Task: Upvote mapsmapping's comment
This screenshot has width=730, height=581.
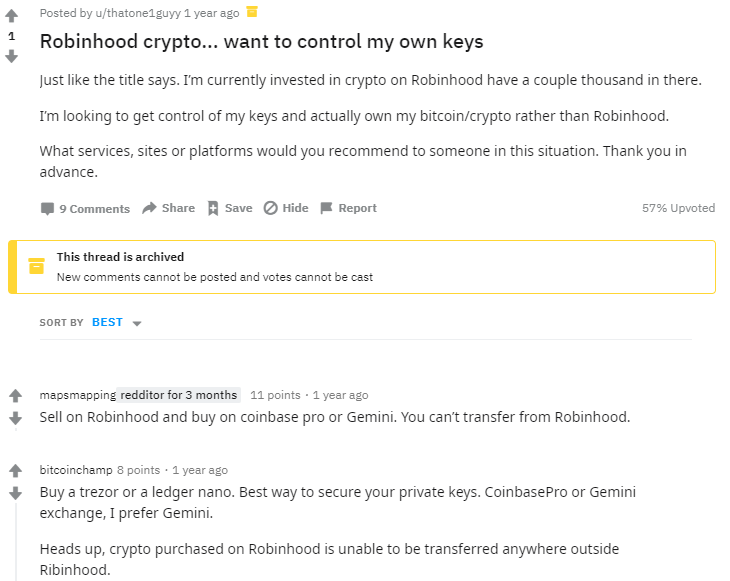Action: coord(15,396)
